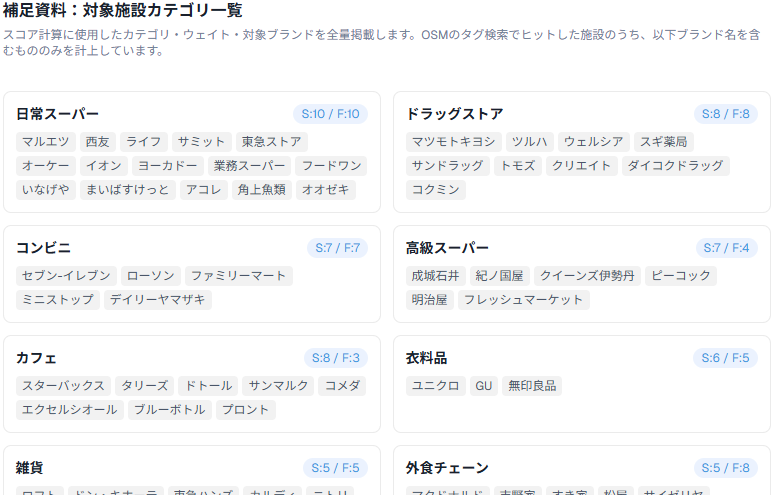Click the 無印良品 chip
Viewport: 776px width, 495px height.
click(x=532, y=386)
